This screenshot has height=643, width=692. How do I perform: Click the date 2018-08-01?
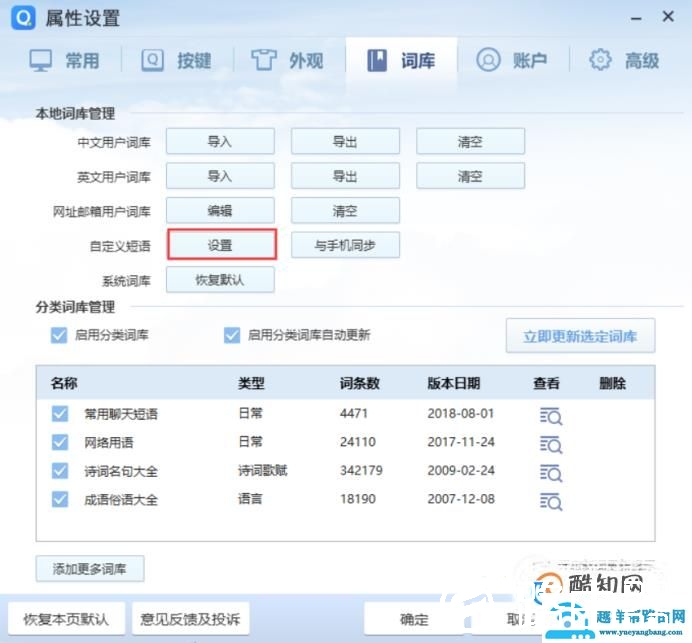tap(461, 414)
